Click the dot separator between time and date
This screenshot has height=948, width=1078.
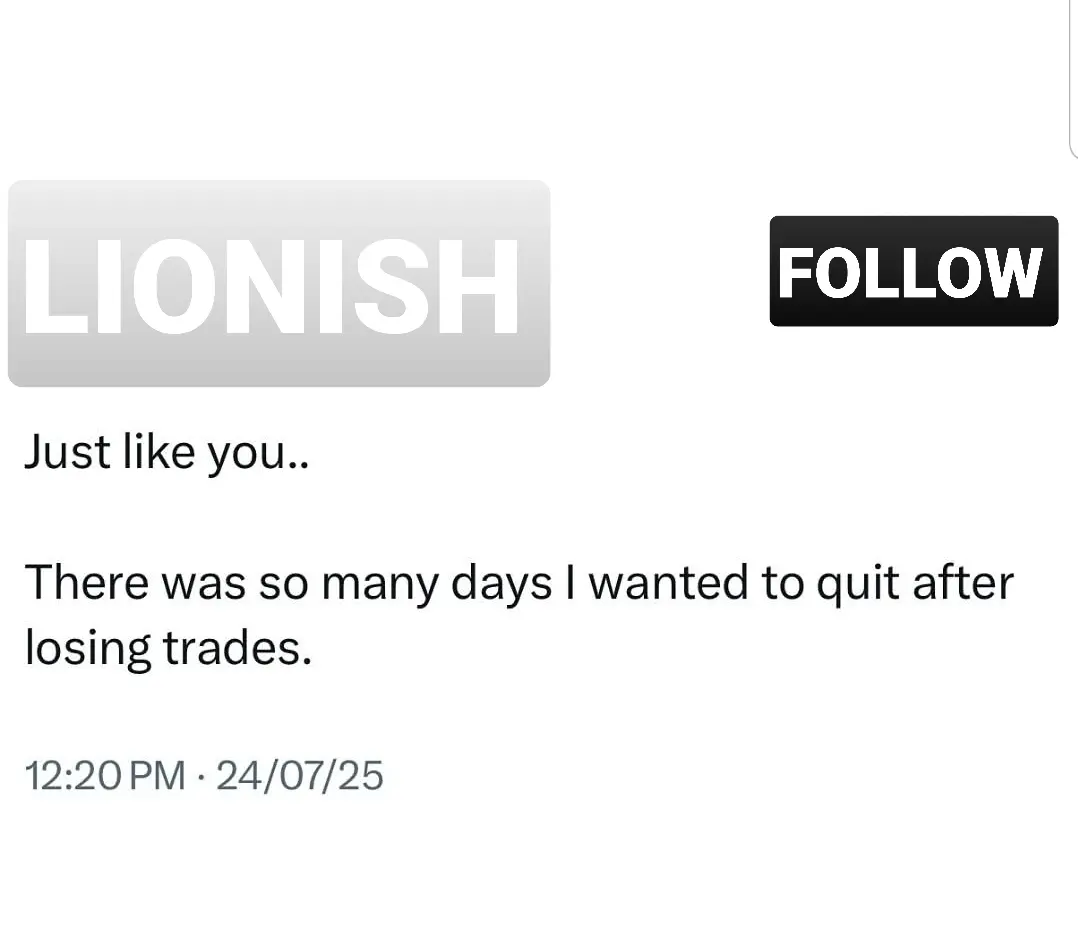point(201,777)
